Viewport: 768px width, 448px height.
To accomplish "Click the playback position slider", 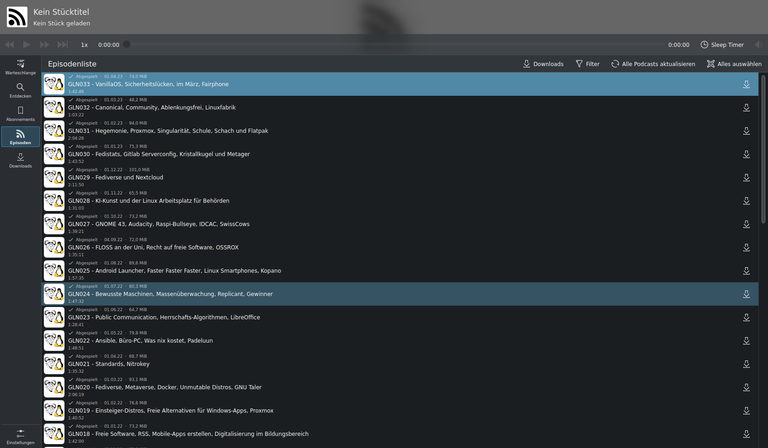I will (x=394, y=45).
